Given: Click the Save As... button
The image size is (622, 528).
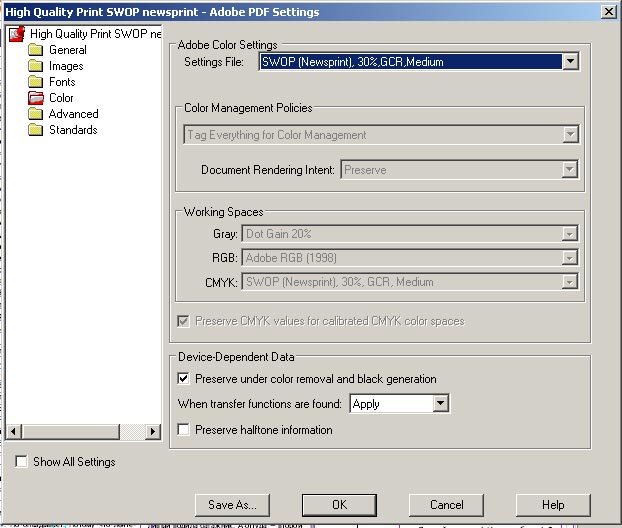Looking at the screenshot, I should click(232, 505).
